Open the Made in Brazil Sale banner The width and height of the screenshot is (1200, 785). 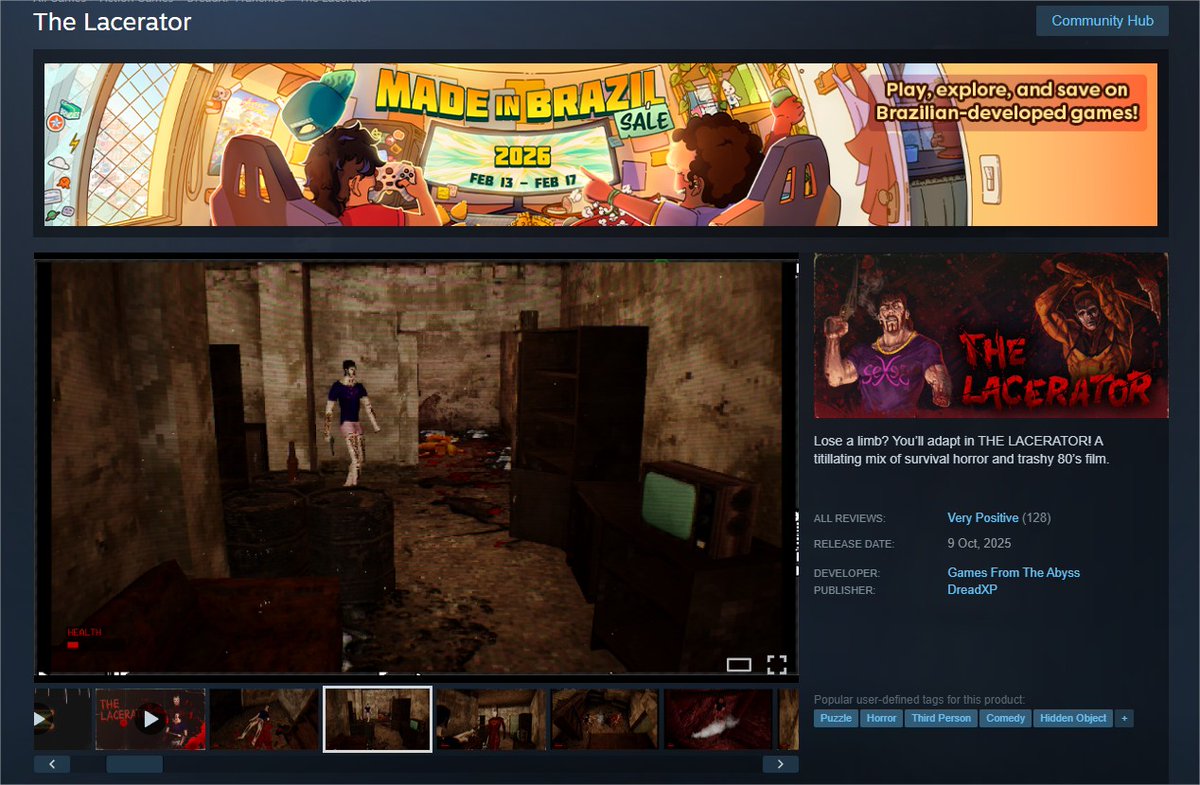[601, 144]
